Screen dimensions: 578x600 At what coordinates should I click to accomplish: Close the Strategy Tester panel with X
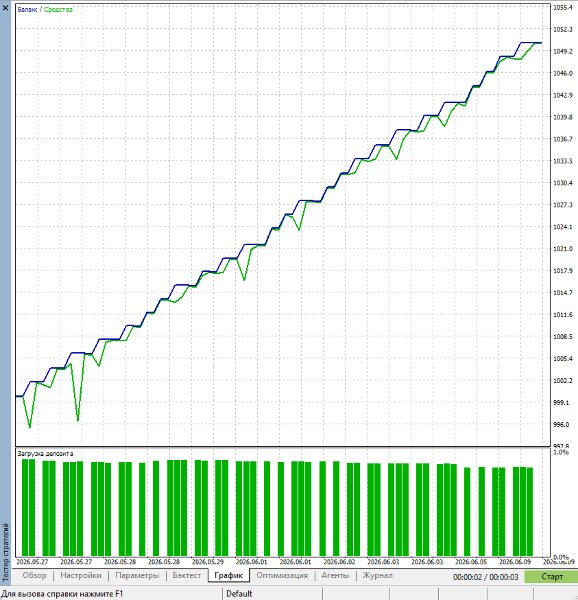5,7
